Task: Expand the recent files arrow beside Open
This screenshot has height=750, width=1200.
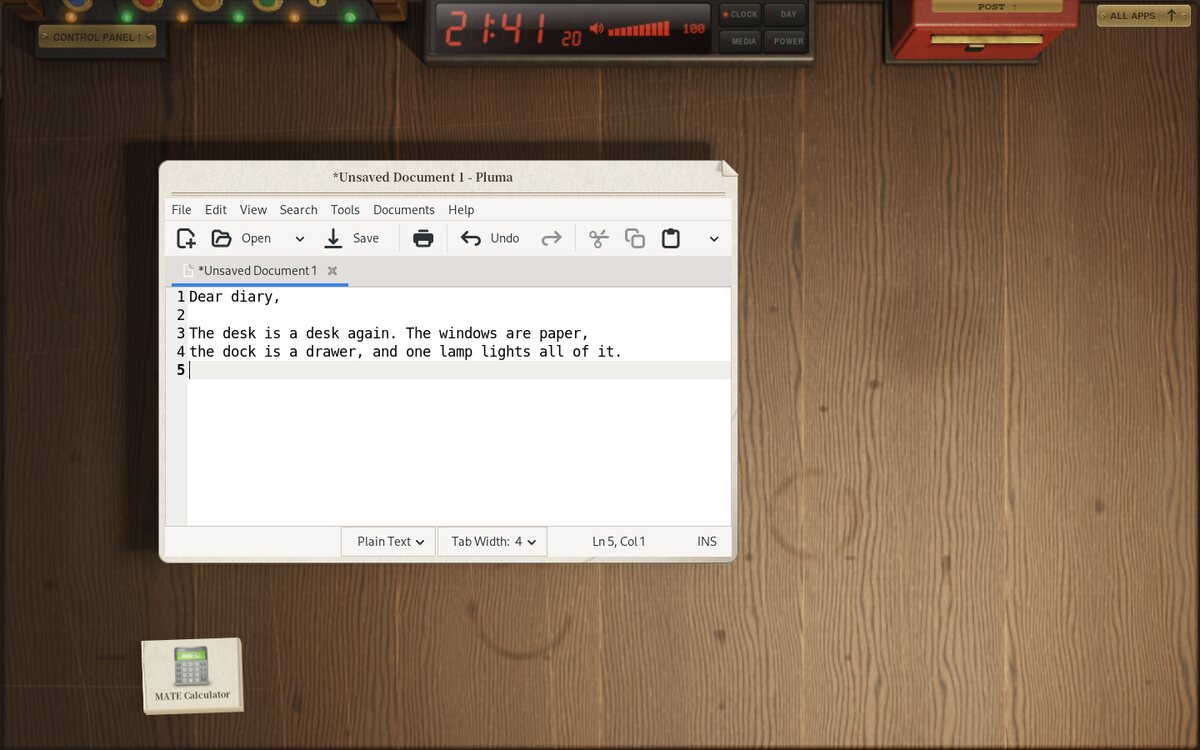Action: pos(299,238)
